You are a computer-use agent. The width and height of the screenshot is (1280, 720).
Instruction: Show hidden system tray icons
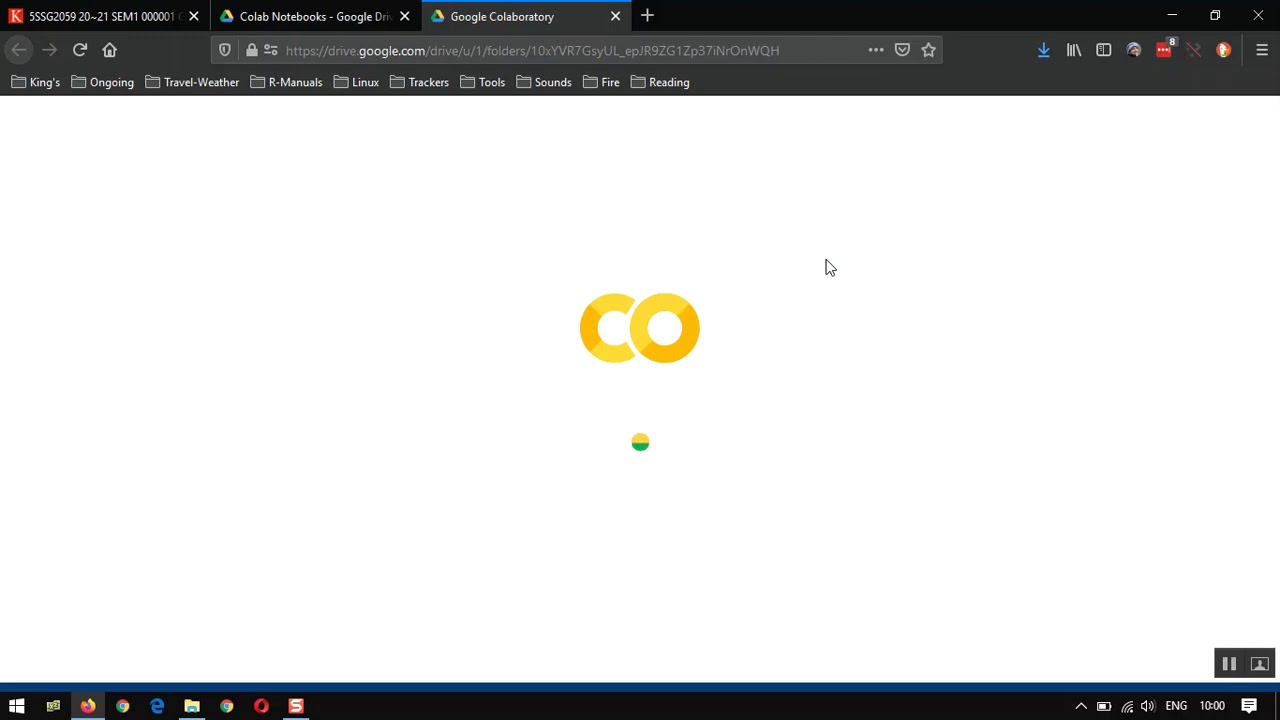click(1081, 706)
